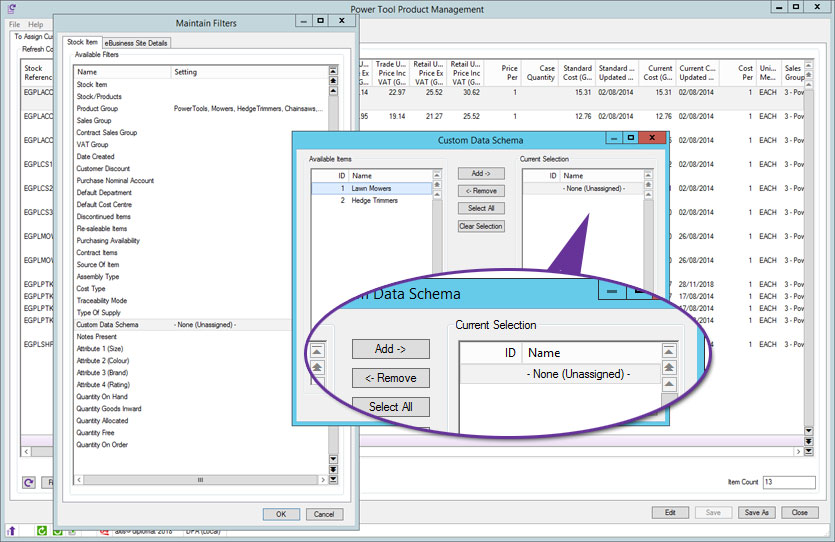This screenshot has width=835, height=542.
Task: Jump to bottom of main product grid
Action: click(808, 451)
